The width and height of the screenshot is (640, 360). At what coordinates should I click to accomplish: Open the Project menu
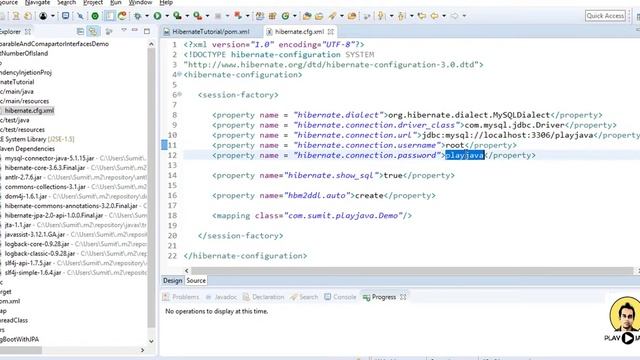[93, 2]
